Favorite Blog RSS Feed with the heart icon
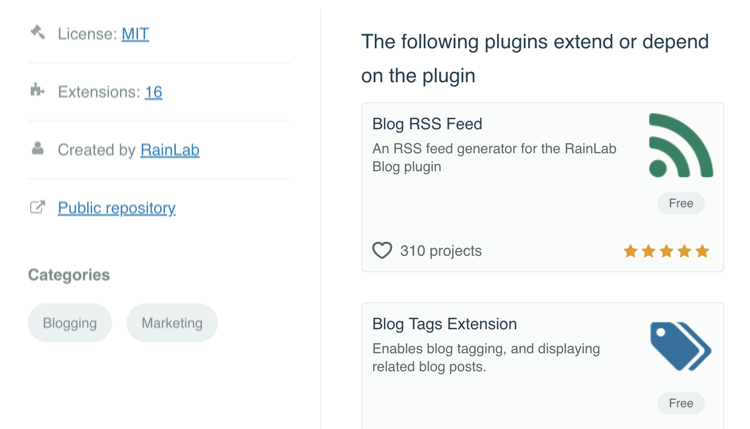 (382, 251)
